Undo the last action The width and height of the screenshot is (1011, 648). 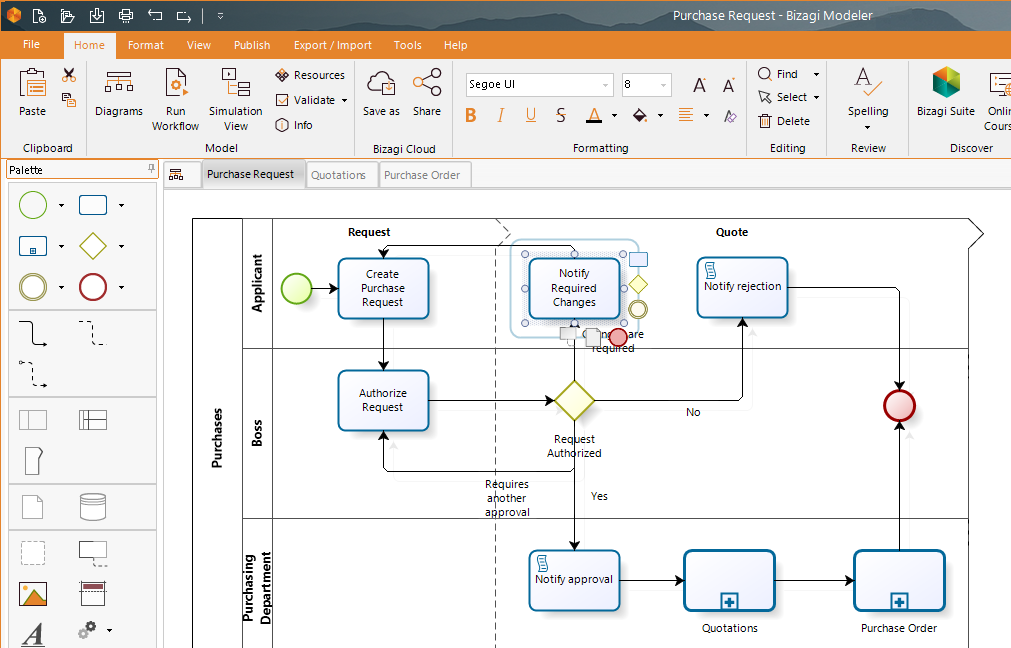click(155, 15)
